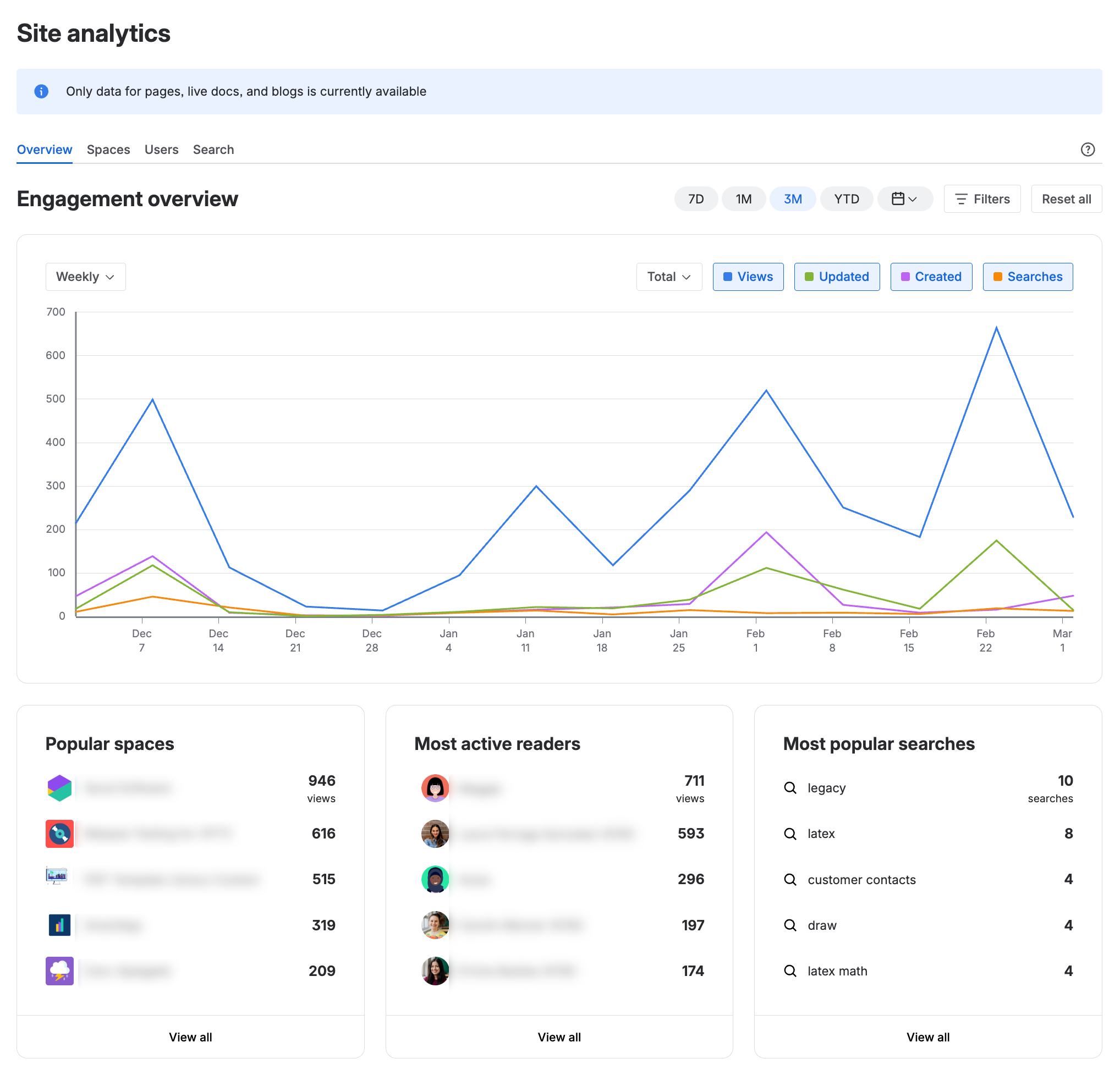
Task: Click the storm cloud space icon
Action: point(59,971)
